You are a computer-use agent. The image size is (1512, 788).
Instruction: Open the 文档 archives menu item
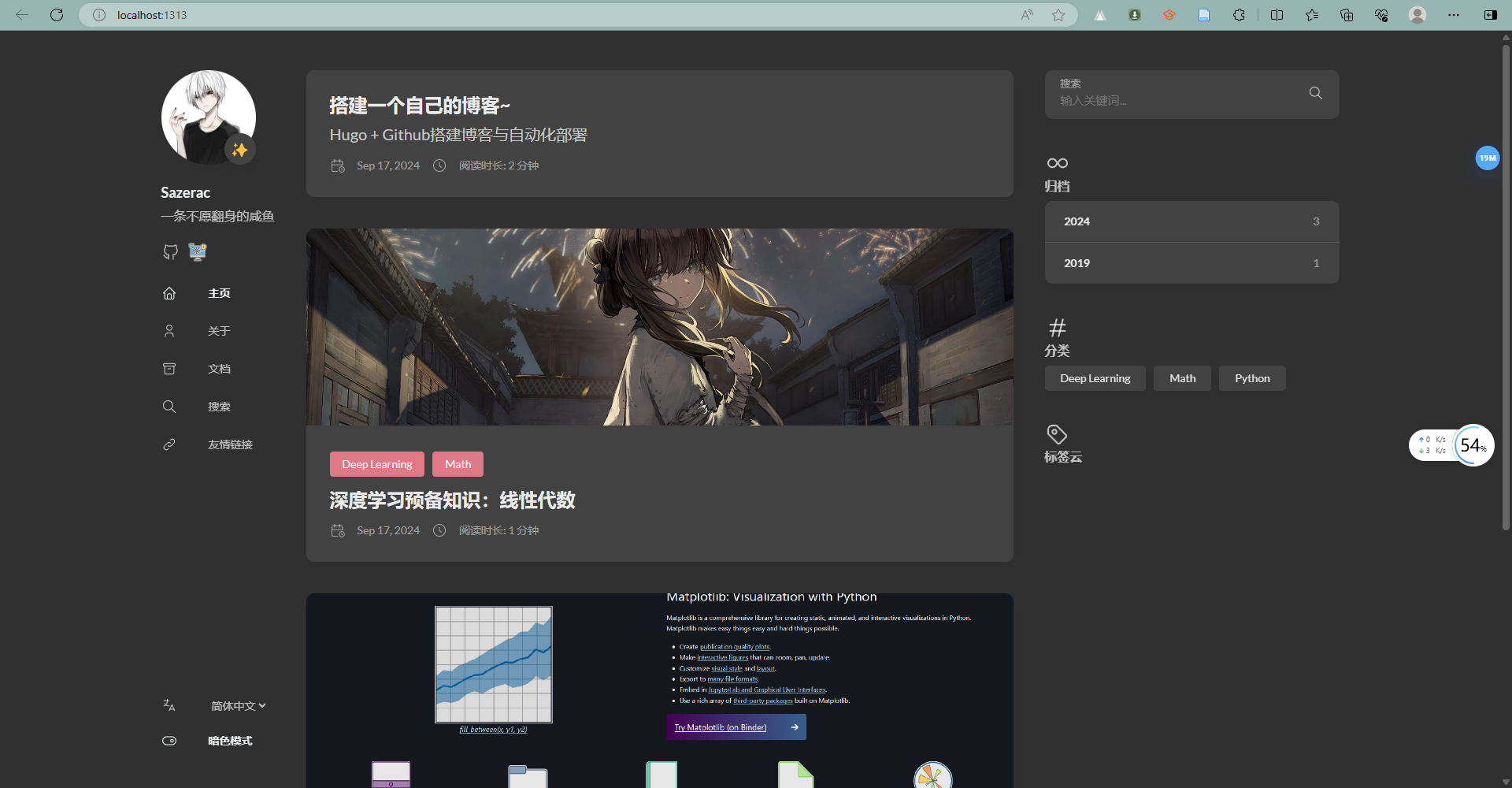pyautogui.click(x=219, y=369)
